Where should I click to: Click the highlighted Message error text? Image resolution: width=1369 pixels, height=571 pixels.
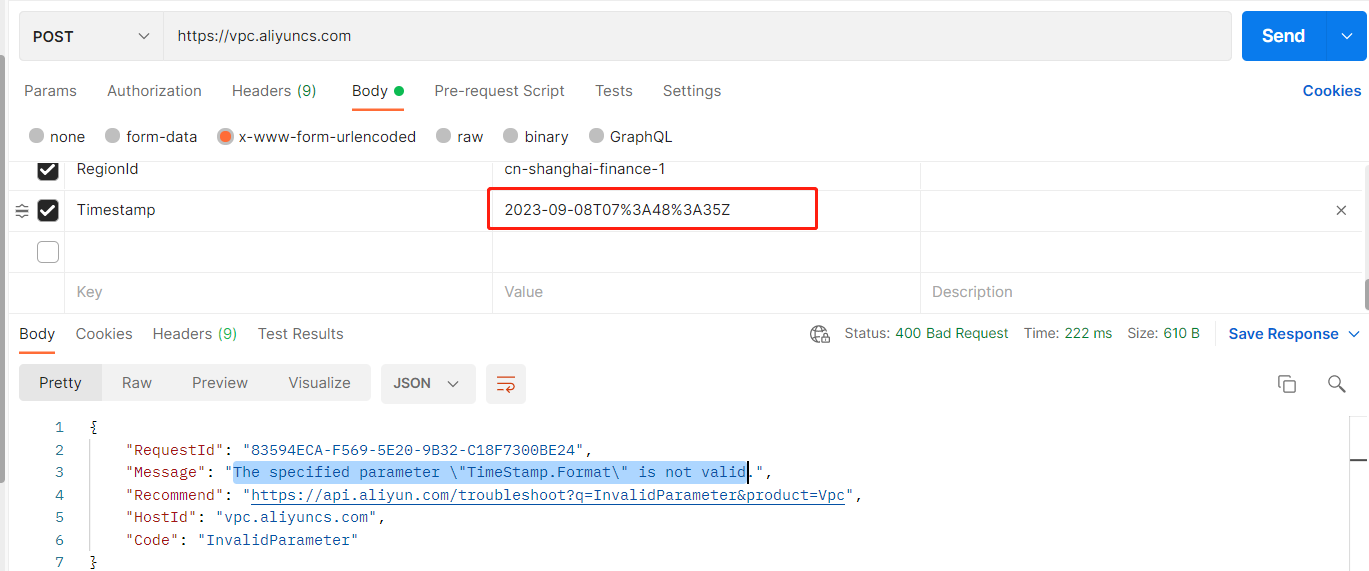491,472
